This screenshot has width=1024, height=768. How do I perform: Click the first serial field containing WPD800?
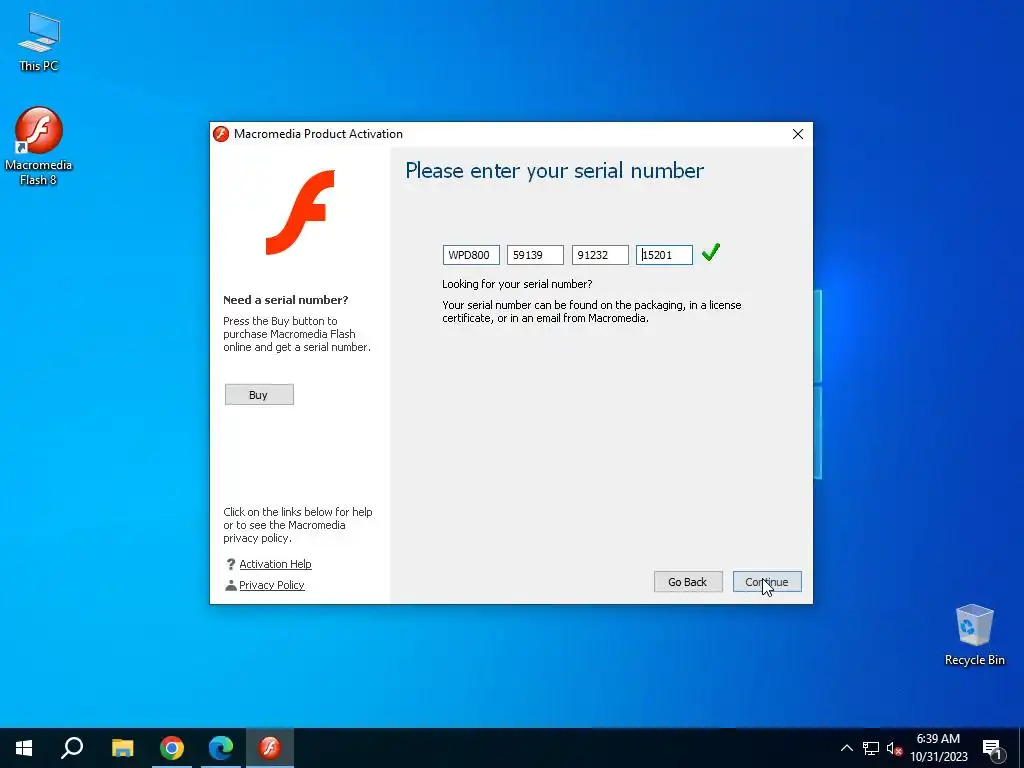coord(471,255)
